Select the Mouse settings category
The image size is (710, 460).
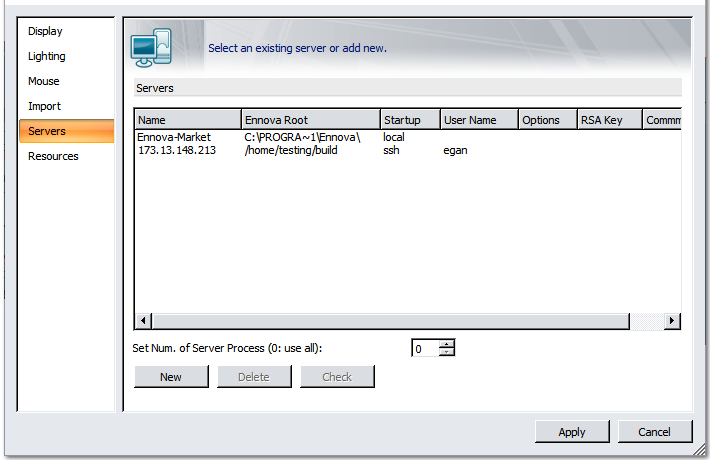tap(44, 81)
